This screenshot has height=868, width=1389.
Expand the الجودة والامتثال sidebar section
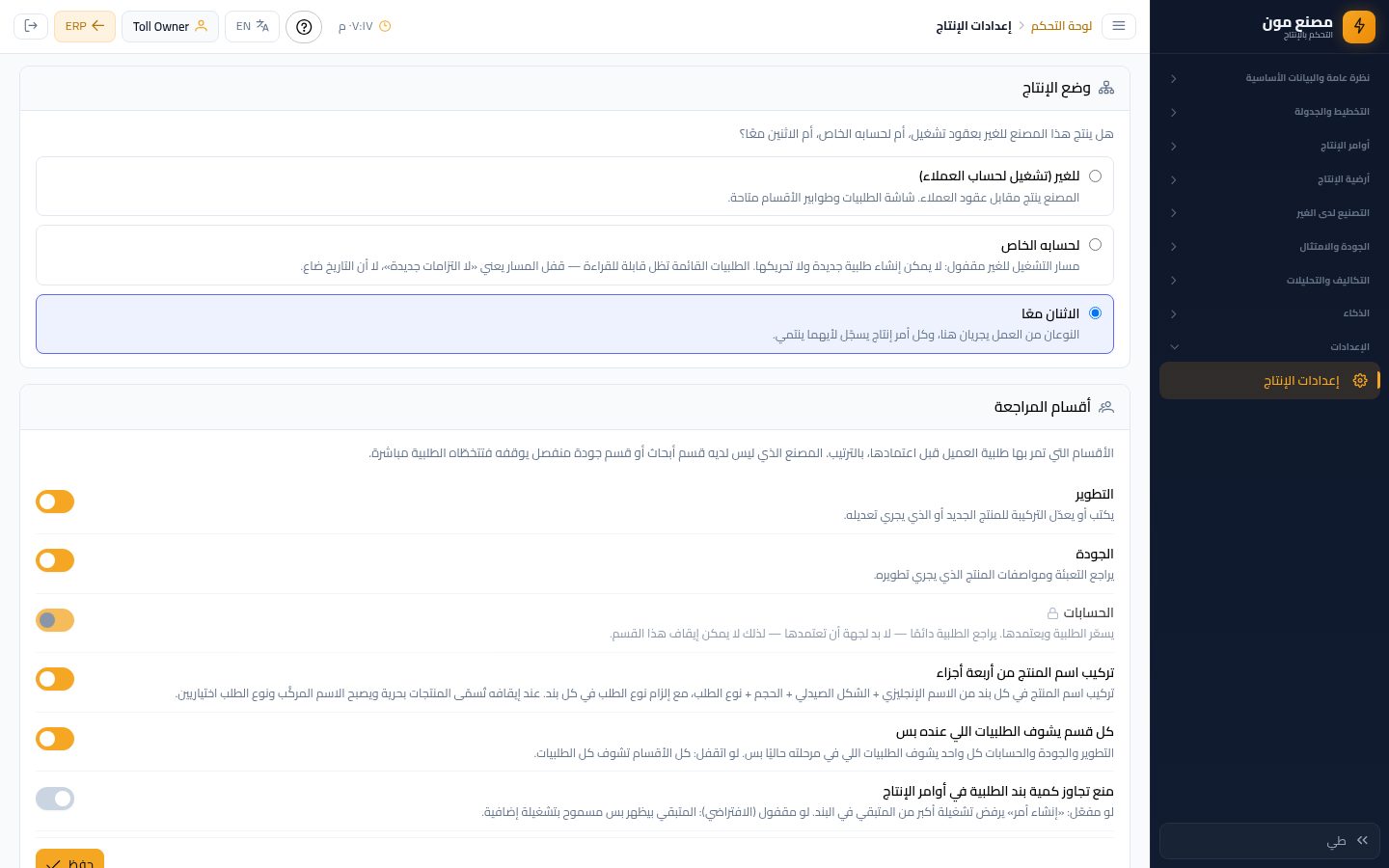pyautogui.click(x=1269, y=247)
